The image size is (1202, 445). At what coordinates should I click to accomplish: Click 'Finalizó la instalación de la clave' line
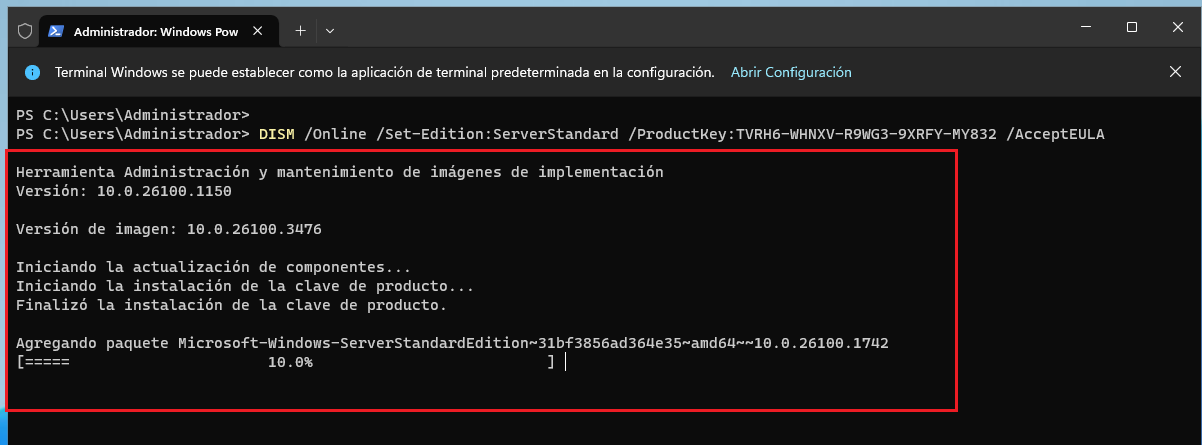pyautogui.click(x=232, y=305)
